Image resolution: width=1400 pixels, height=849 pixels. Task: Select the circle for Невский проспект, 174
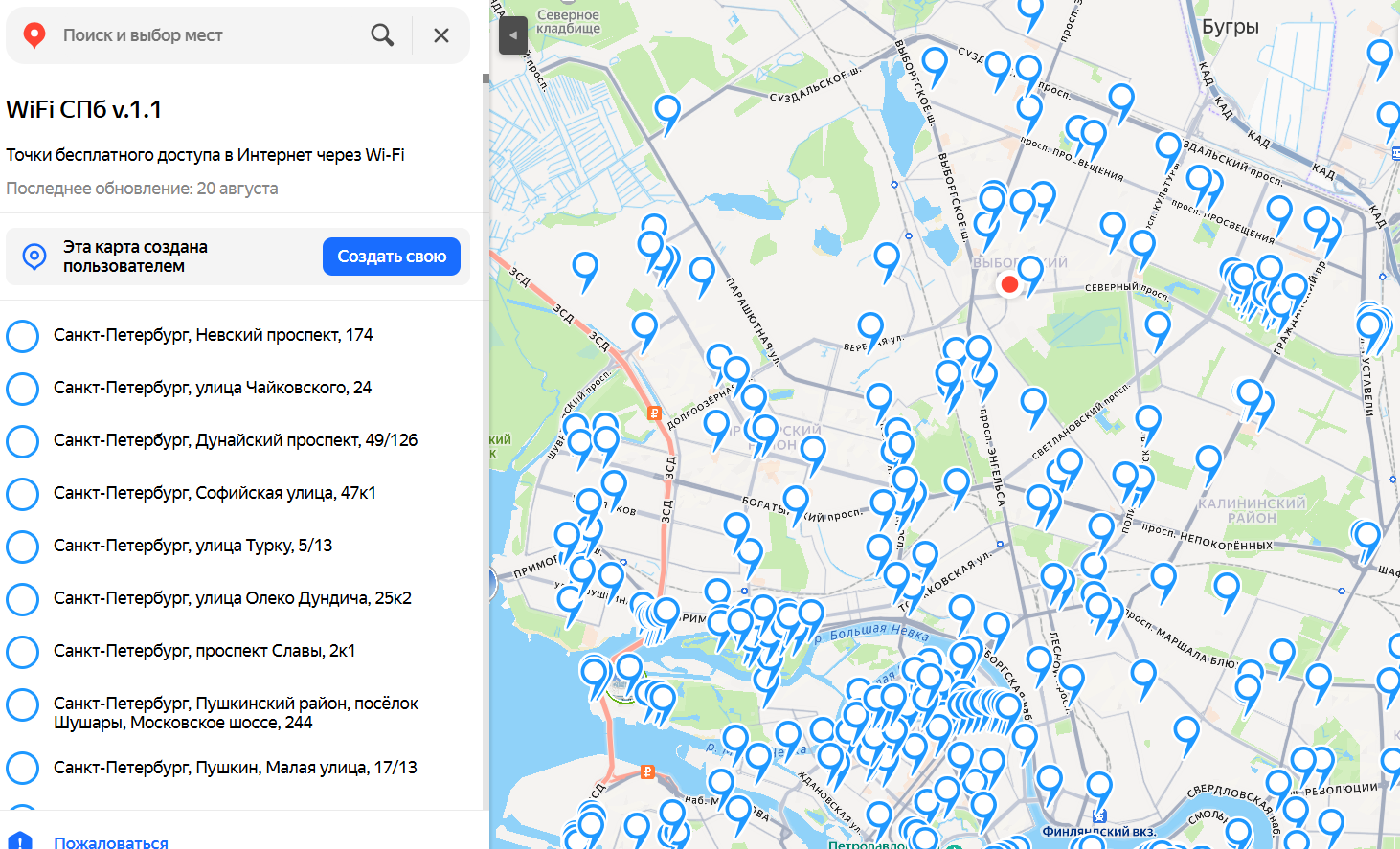click(x=23, y=336)
